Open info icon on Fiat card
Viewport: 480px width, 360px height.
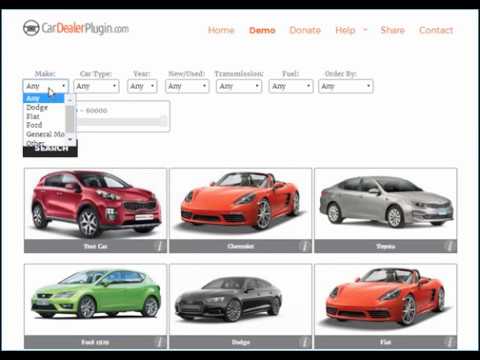coord(450,342)
